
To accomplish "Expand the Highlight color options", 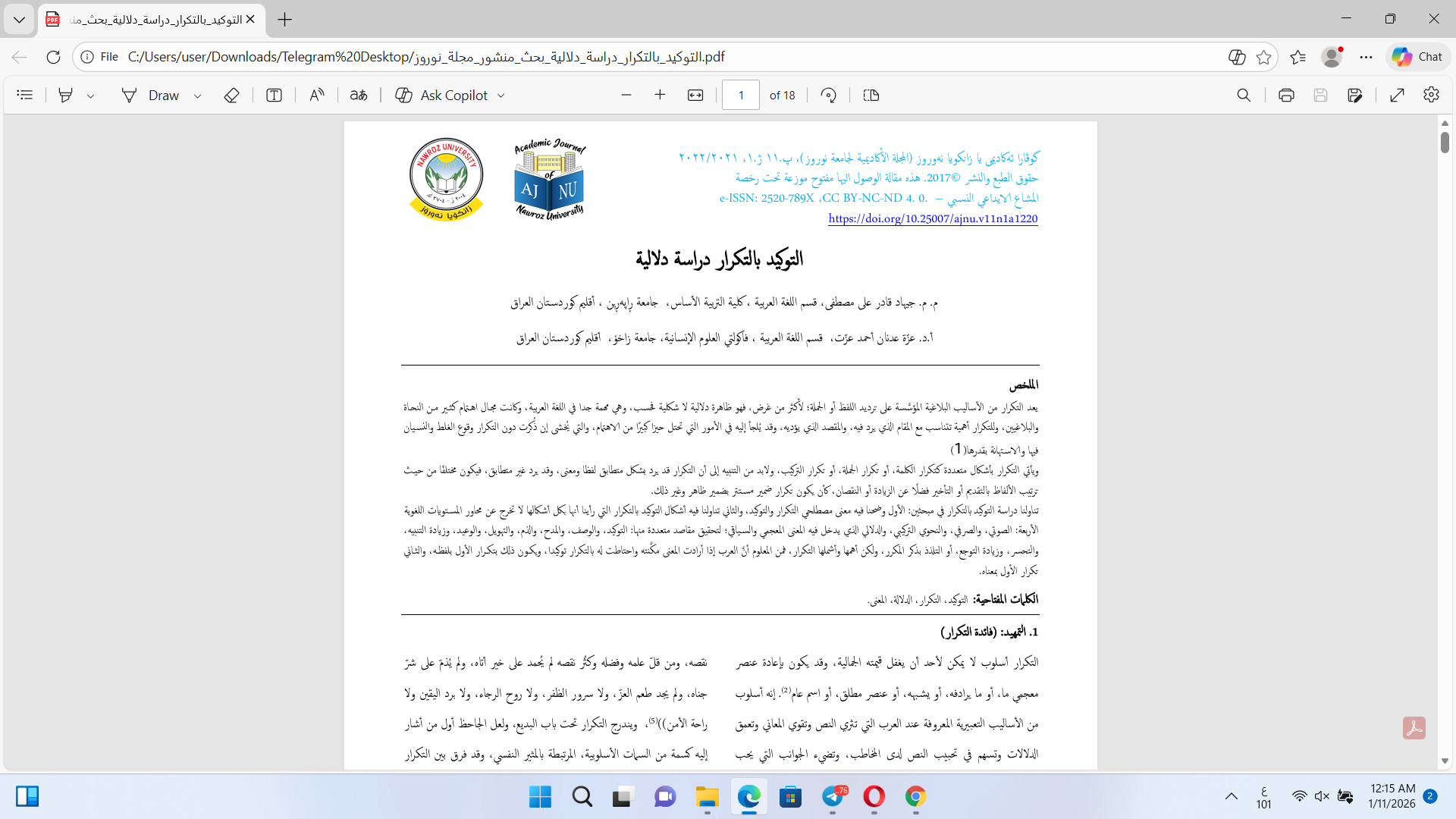I will click(91, 96).
